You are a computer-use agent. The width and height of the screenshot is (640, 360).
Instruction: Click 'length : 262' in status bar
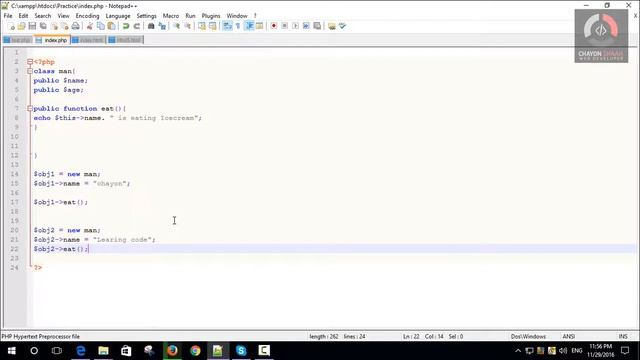click(324, 337)
